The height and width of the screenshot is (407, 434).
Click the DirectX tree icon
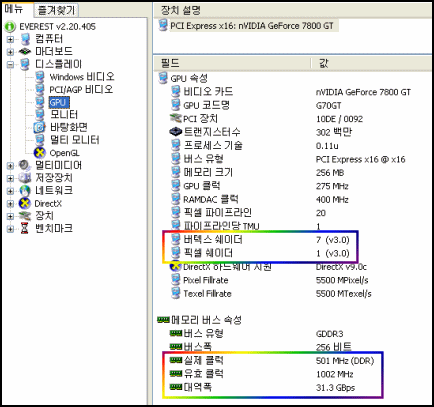point(25,203)
